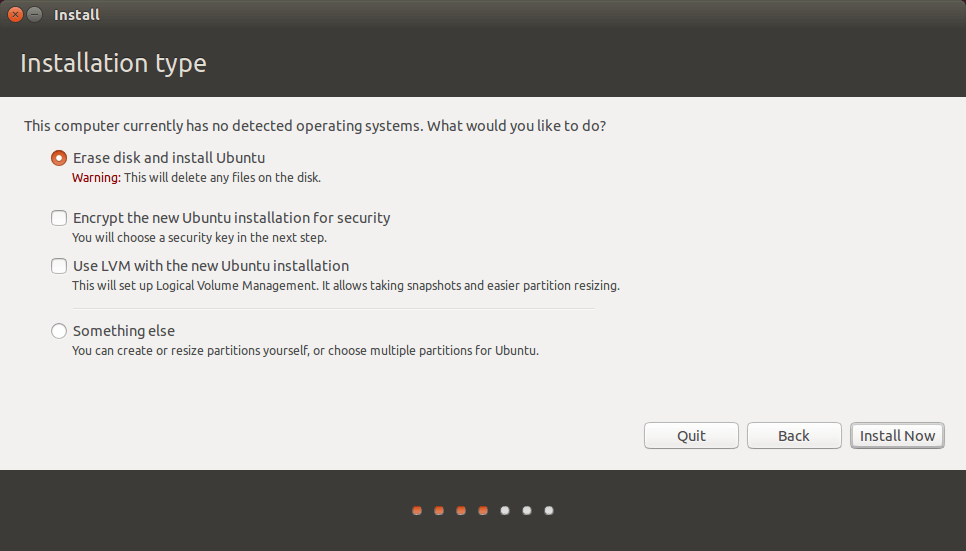Click the first orange progress dot
Viewport: 966px width, 551px height.
click(417, 510)
